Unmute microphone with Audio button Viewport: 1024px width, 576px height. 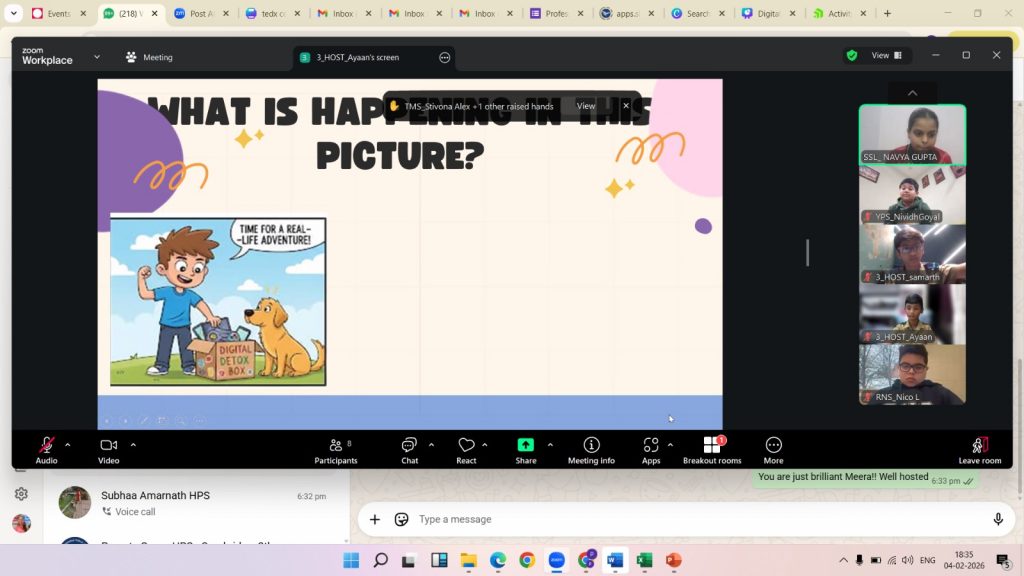[x=46, y=449]
